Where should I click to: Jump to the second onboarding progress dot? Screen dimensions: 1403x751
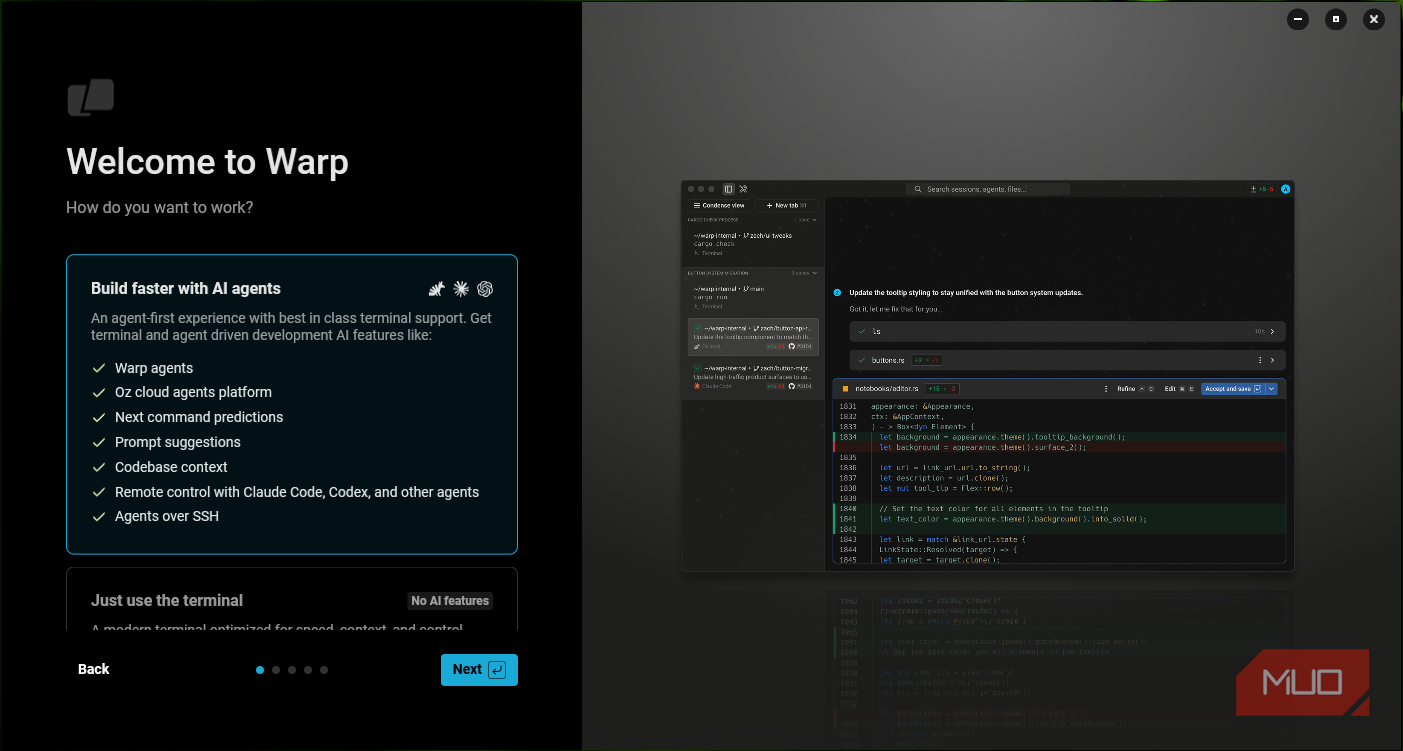(276, 670)
